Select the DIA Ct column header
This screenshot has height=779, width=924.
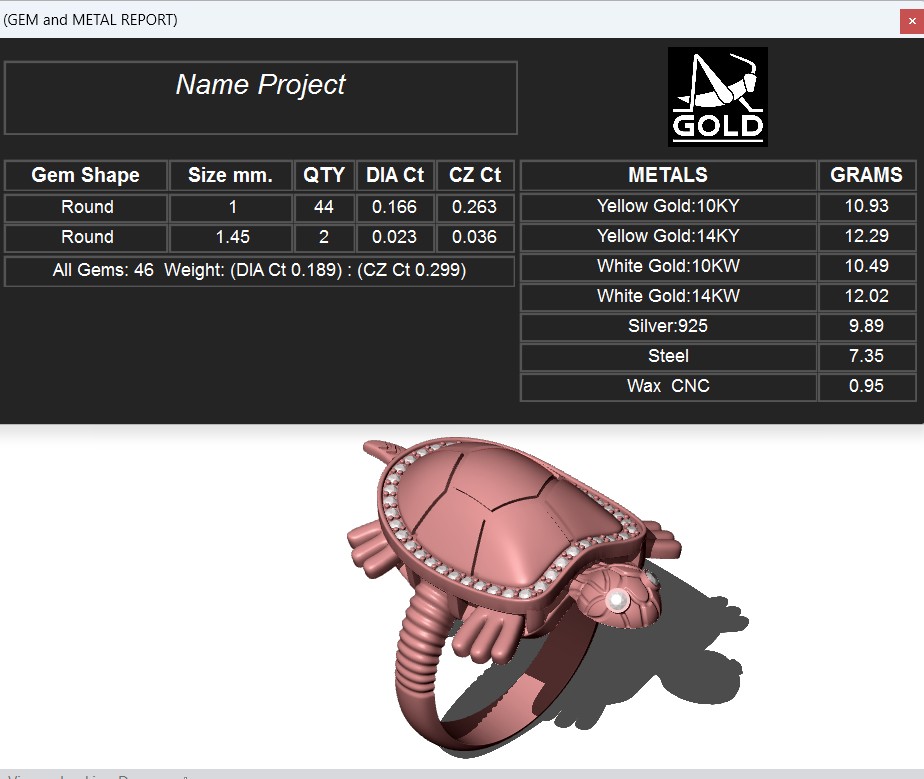coord(395,175)
